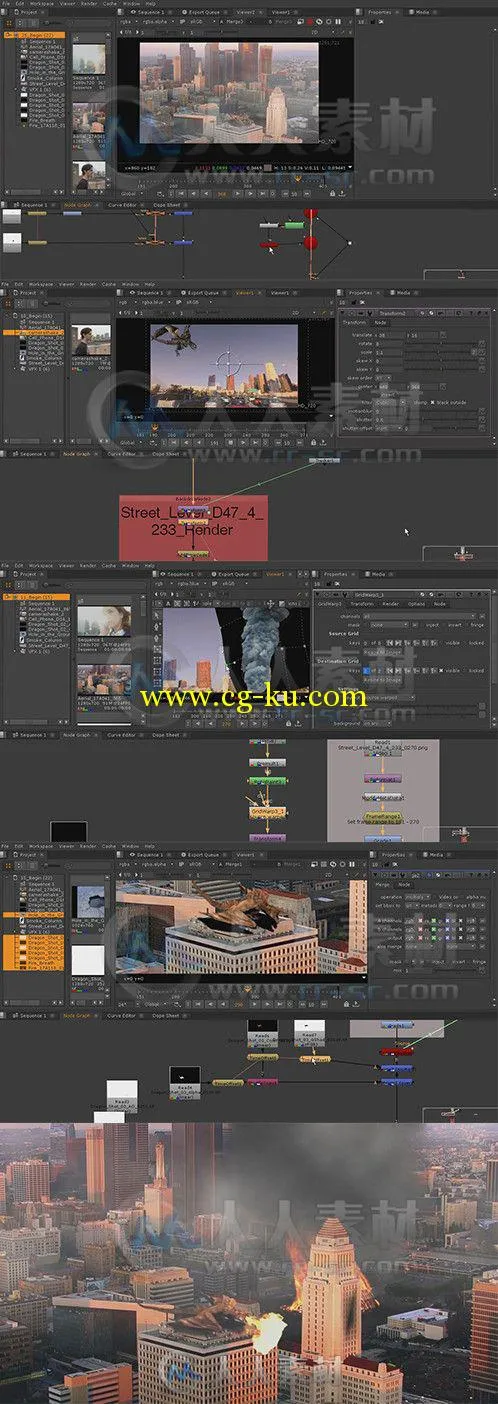Adjust the skew X slider in Transform2
The width and height of the screenshot is (498, 1404).
[440, 361]
